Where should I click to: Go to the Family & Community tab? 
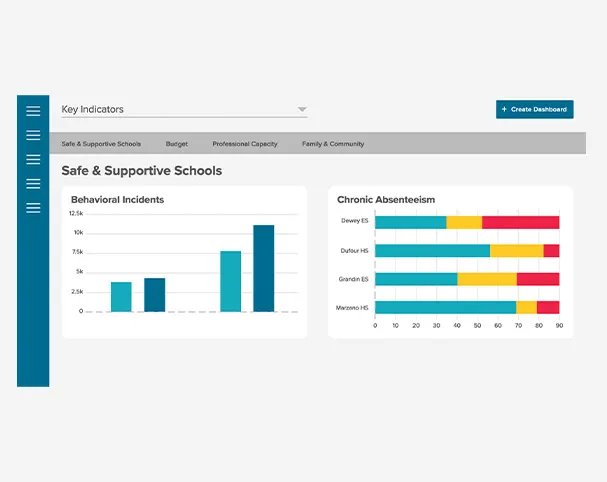click(333, 144)
